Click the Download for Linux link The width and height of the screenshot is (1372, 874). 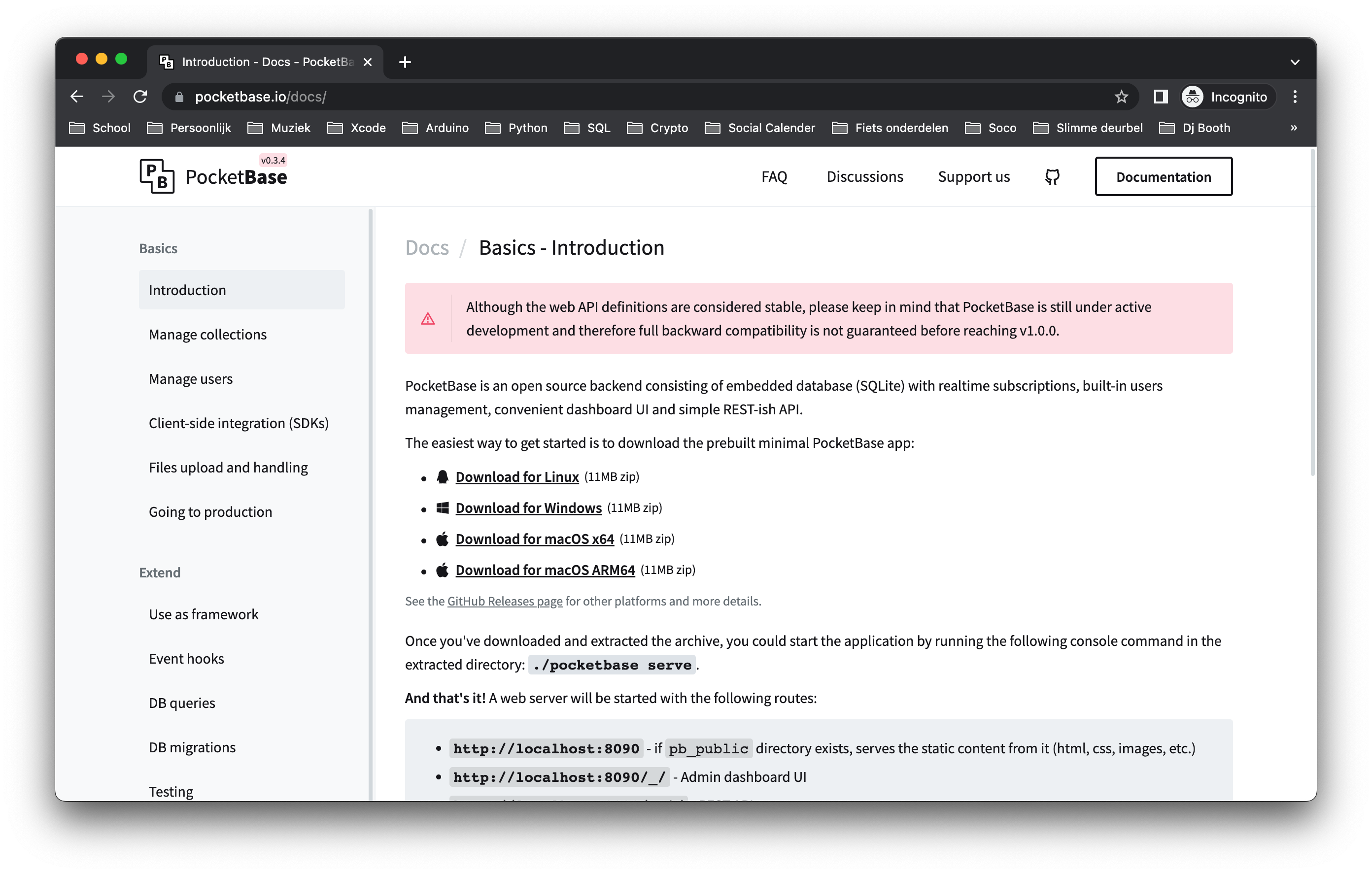(517, 477)
